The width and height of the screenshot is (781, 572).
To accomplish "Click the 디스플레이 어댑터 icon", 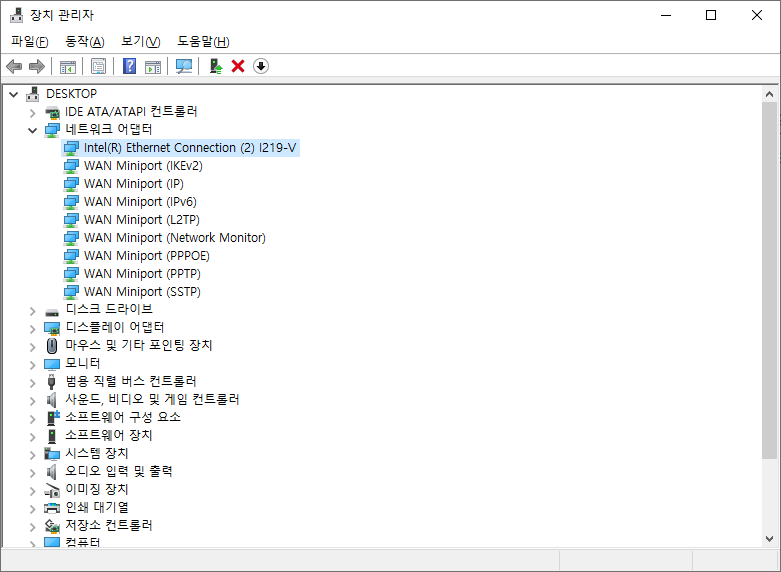I will (52, 328).
